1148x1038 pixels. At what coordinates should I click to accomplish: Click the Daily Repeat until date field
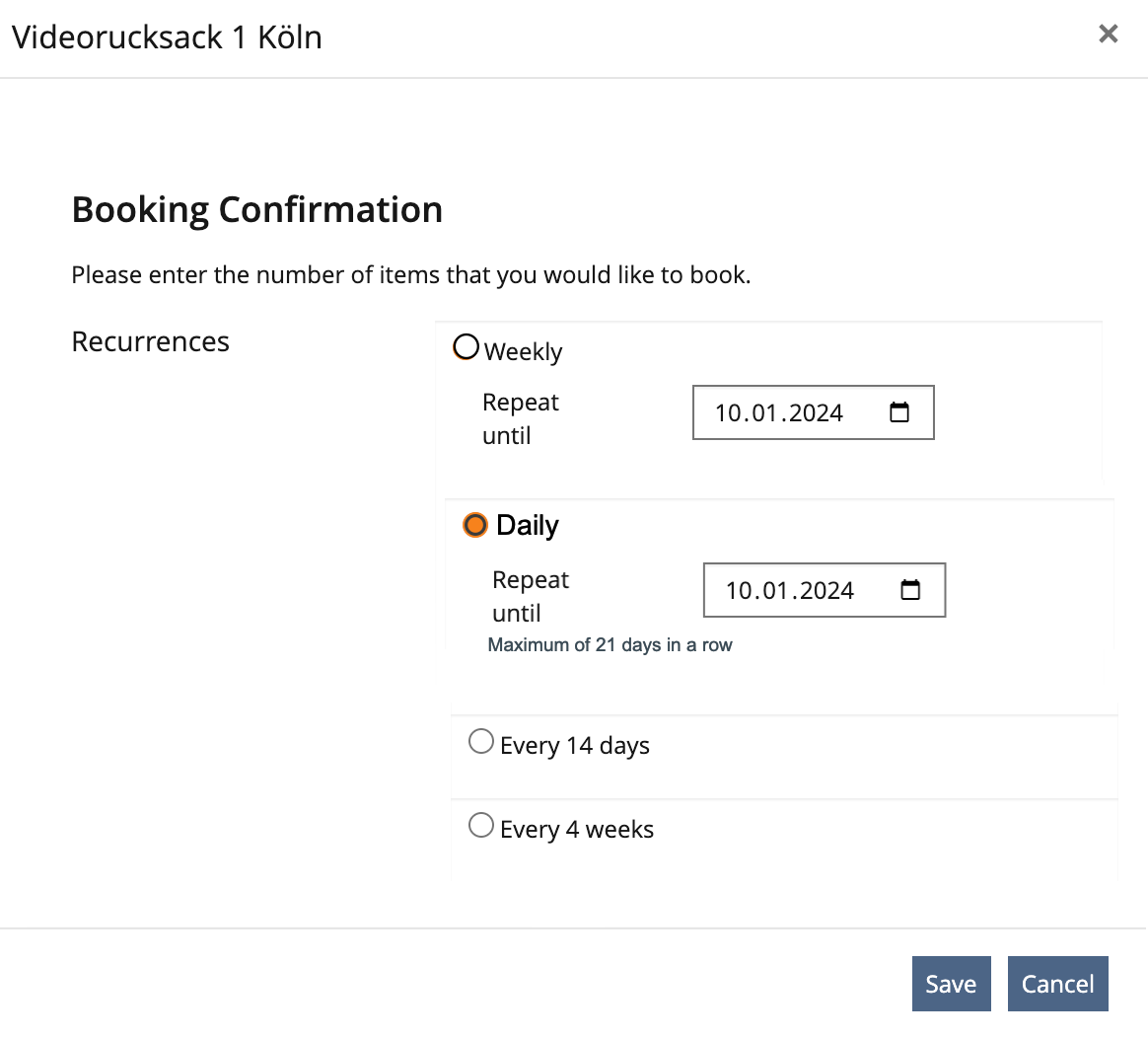790,590
